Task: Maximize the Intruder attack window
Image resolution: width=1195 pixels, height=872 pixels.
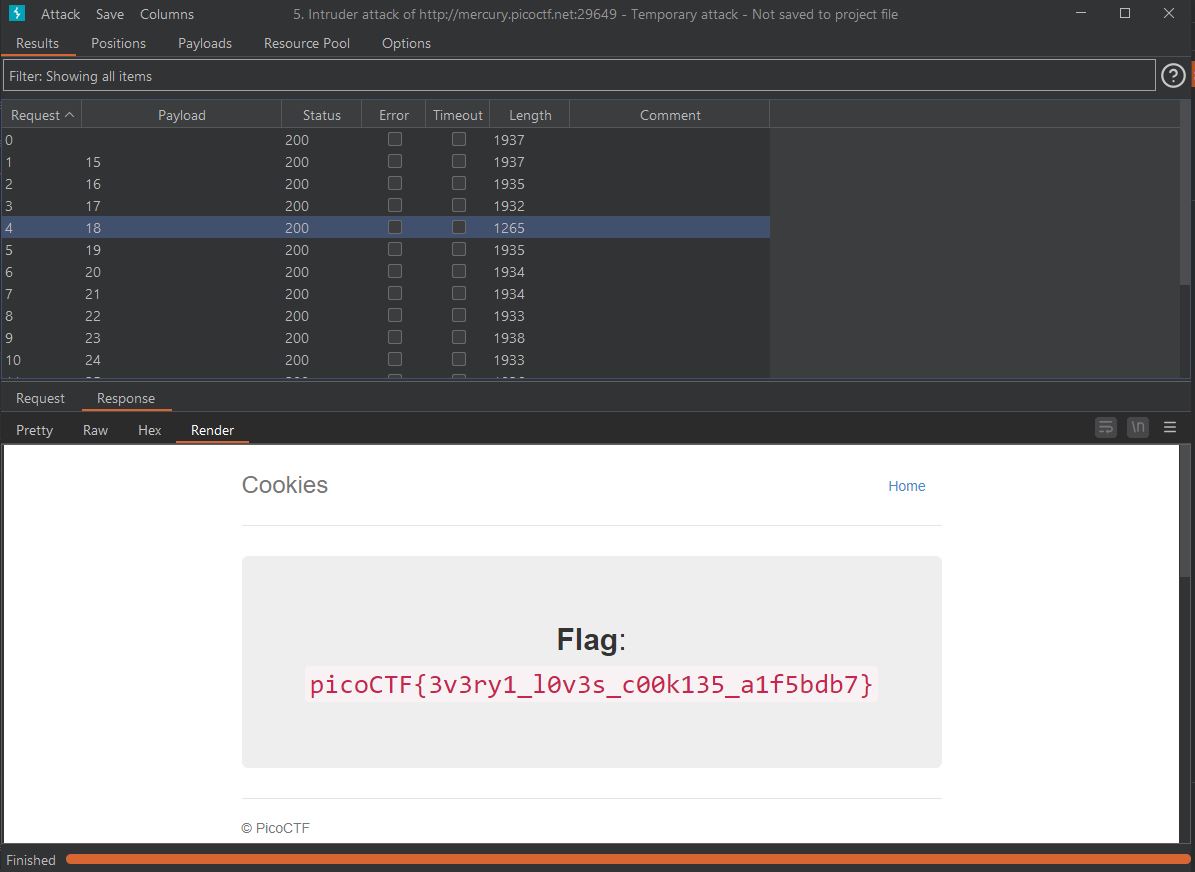Action: coord(1125,14)
